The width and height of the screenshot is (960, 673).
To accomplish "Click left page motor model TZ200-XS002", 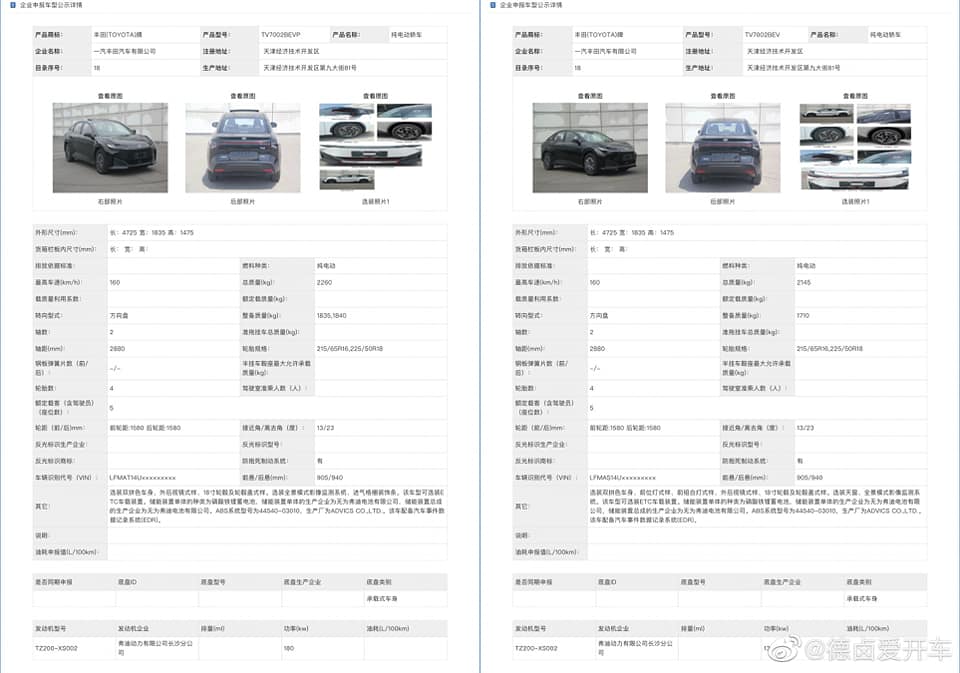I will point(56,648).
